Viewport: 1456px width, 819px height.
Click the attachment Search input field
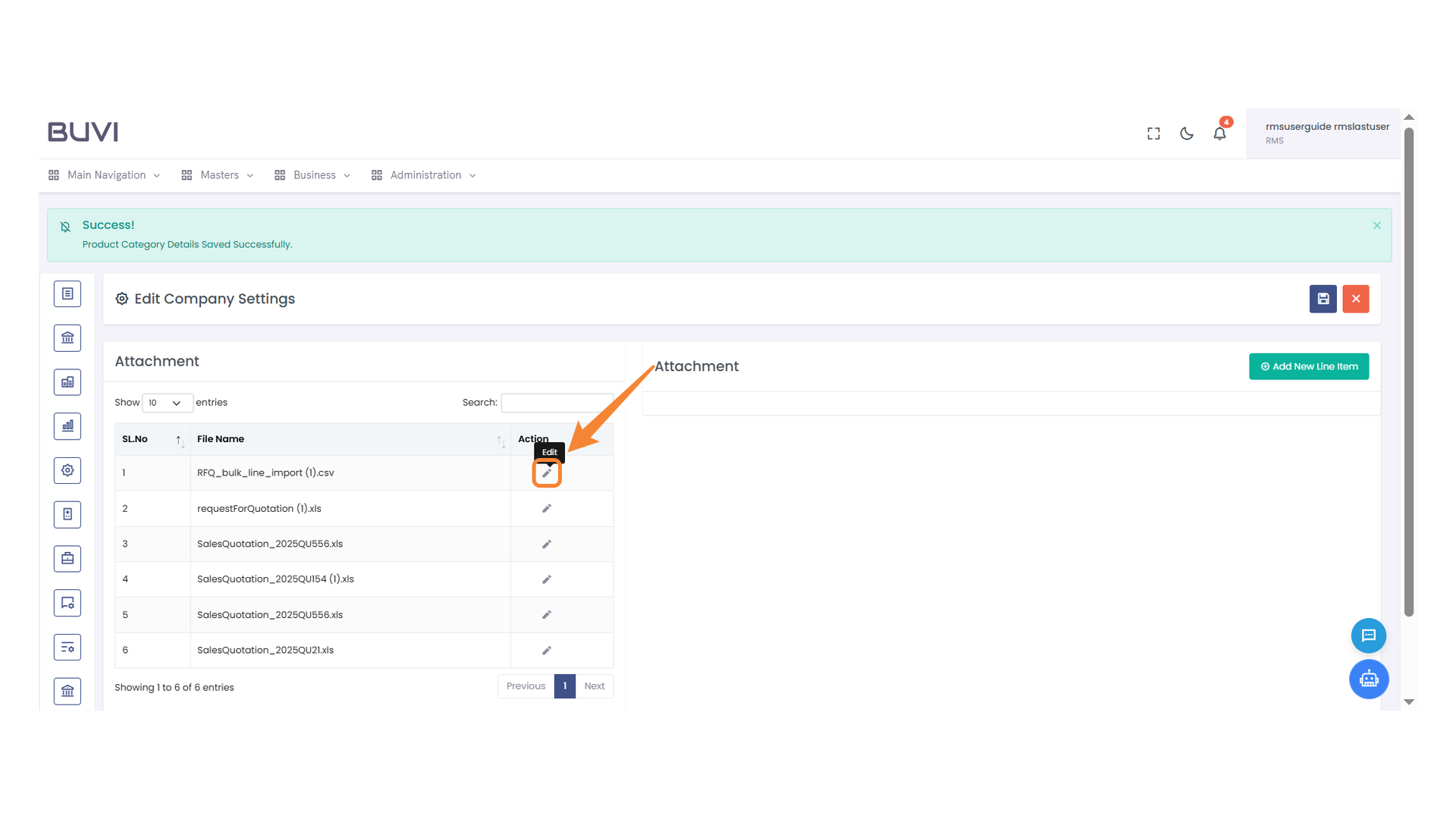[x=557, y=403]
